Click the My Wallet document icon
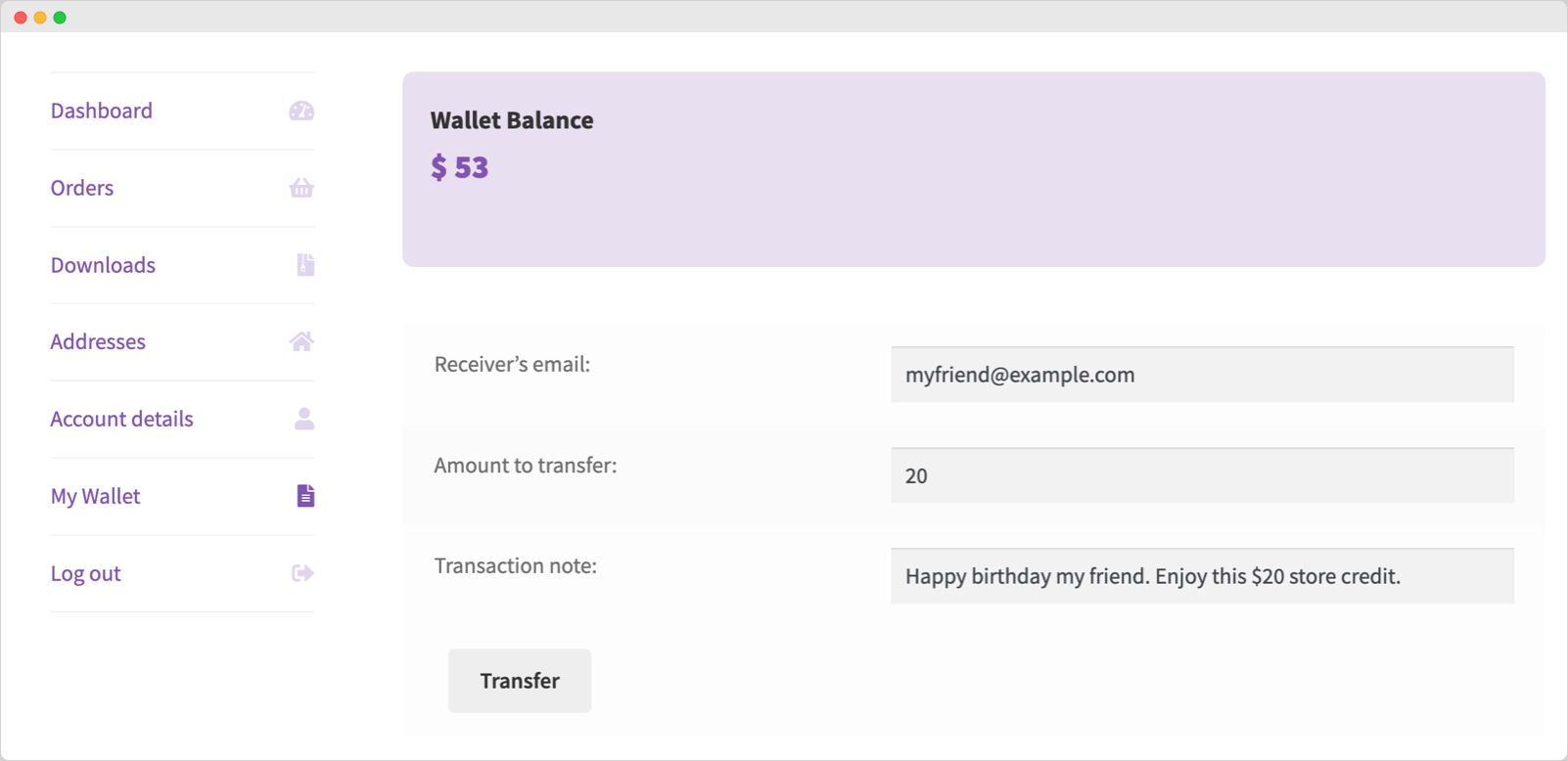Screen dimensions: 1568x761 coord(305,496)
